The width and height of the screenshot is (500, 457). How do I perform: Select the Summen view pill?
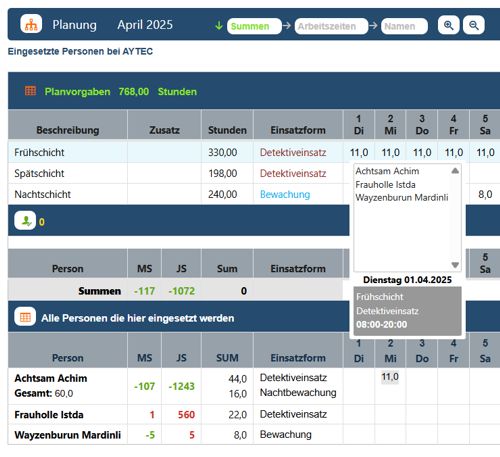(254, 26)
